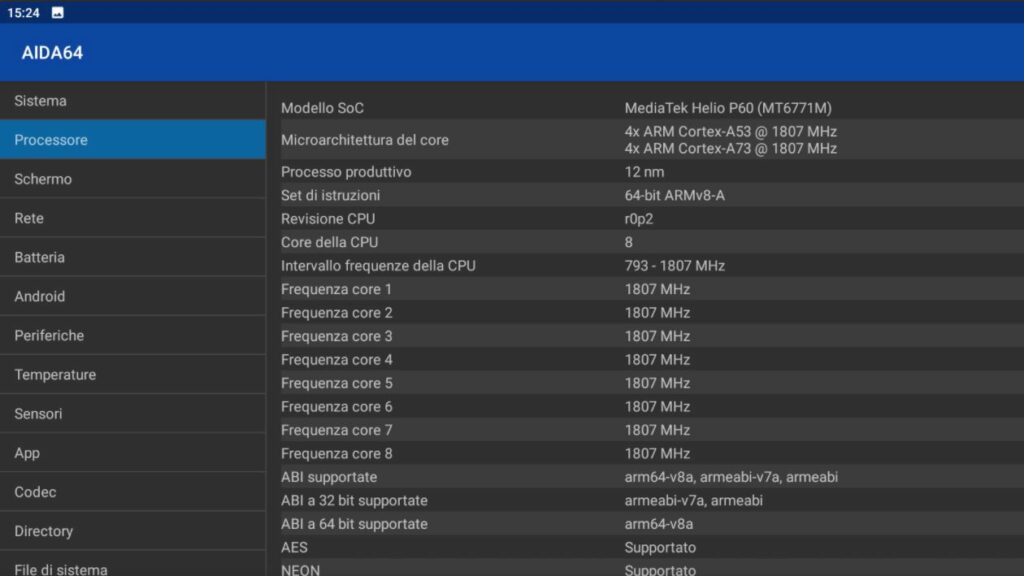1024x576 pixels.
Task: Select the App sidebar entry
Action: pos(132,453)
